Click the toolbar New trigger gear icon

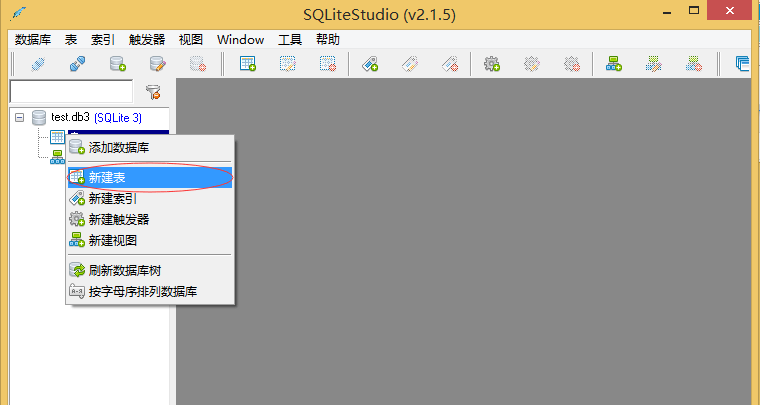click(492, 64)
